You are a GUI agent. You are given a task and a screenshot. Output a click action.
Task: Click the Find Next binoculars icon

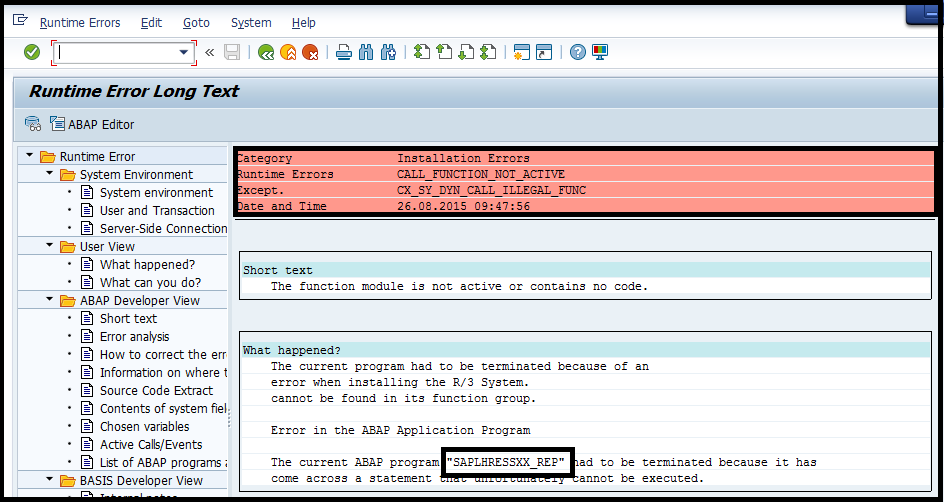(x=388, y=52)
